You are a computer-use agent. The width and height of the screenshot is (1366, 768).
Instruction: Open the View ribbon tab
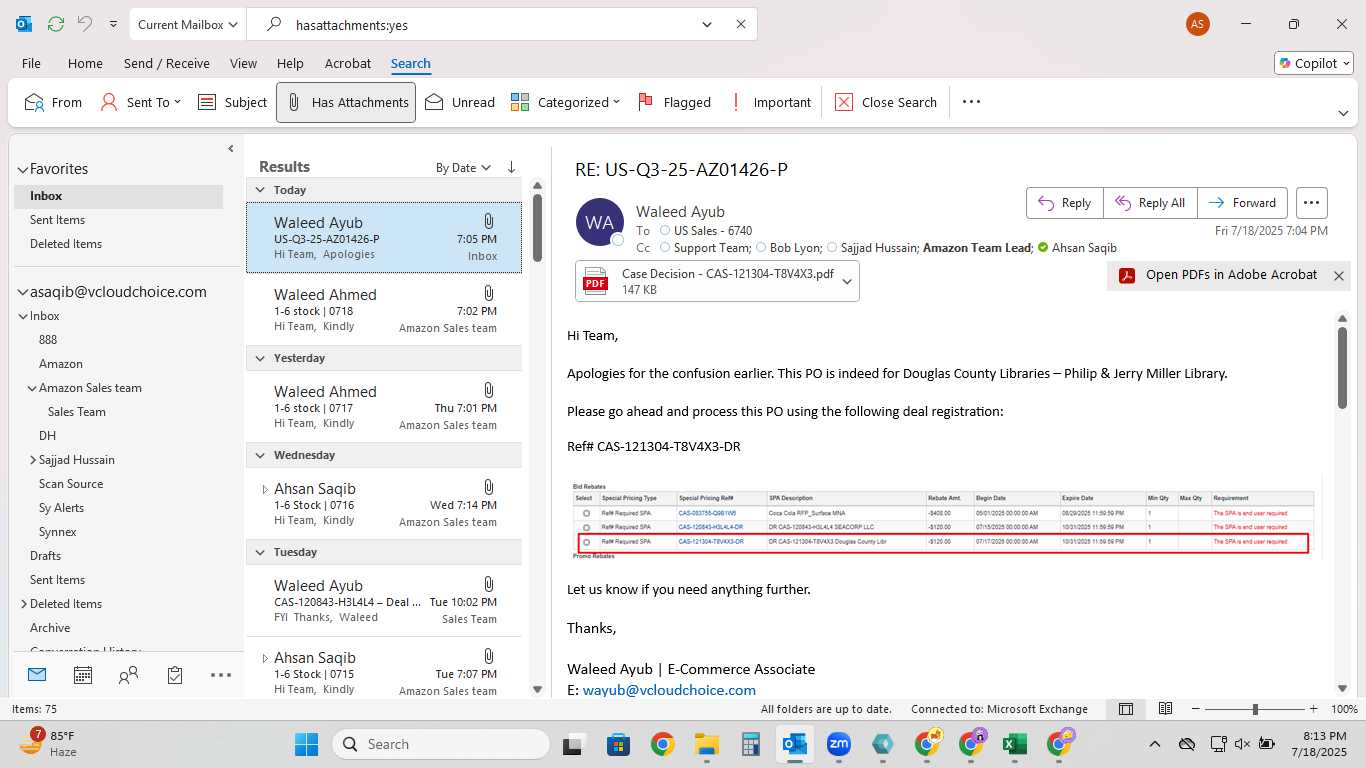(243, 63)
